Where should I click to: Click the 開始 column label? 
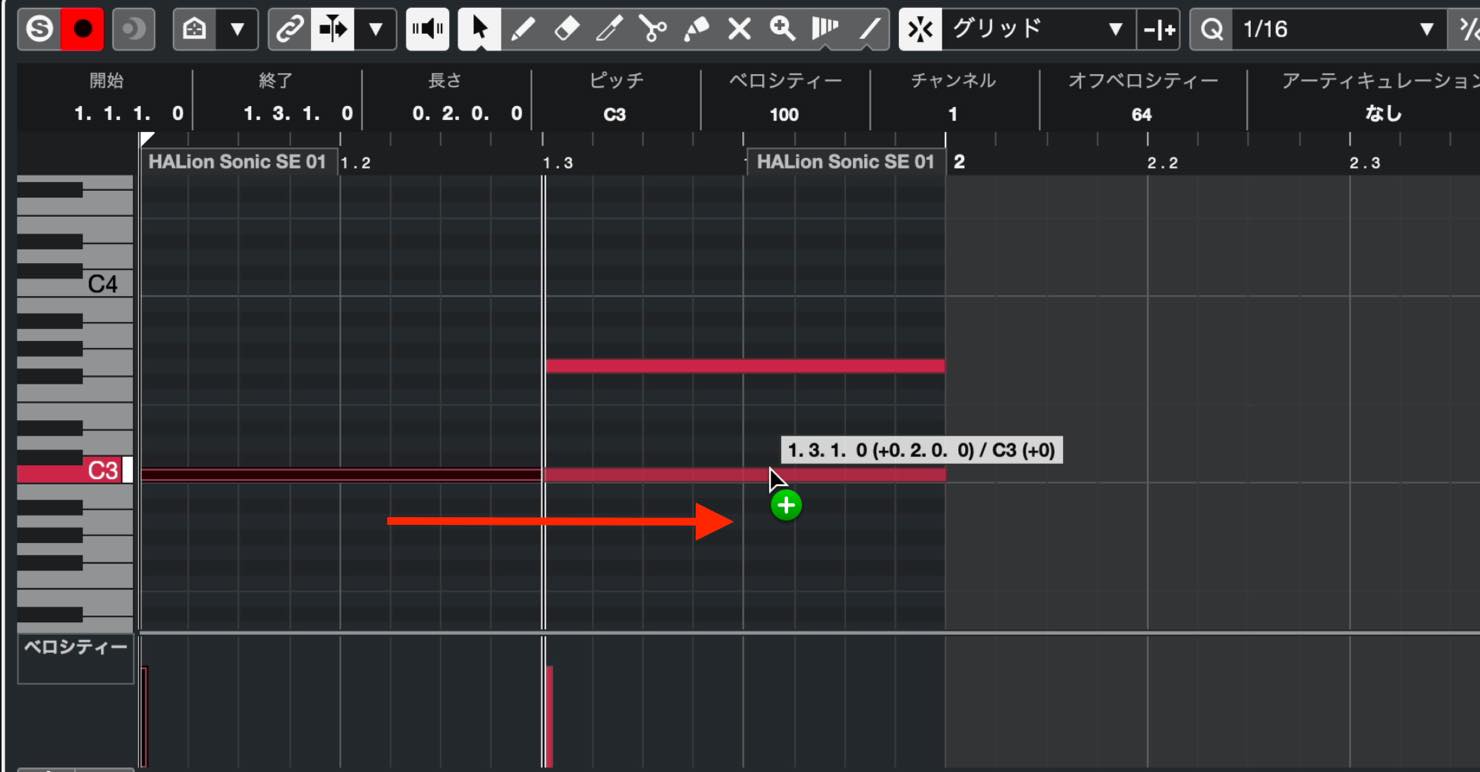(107, 81)
